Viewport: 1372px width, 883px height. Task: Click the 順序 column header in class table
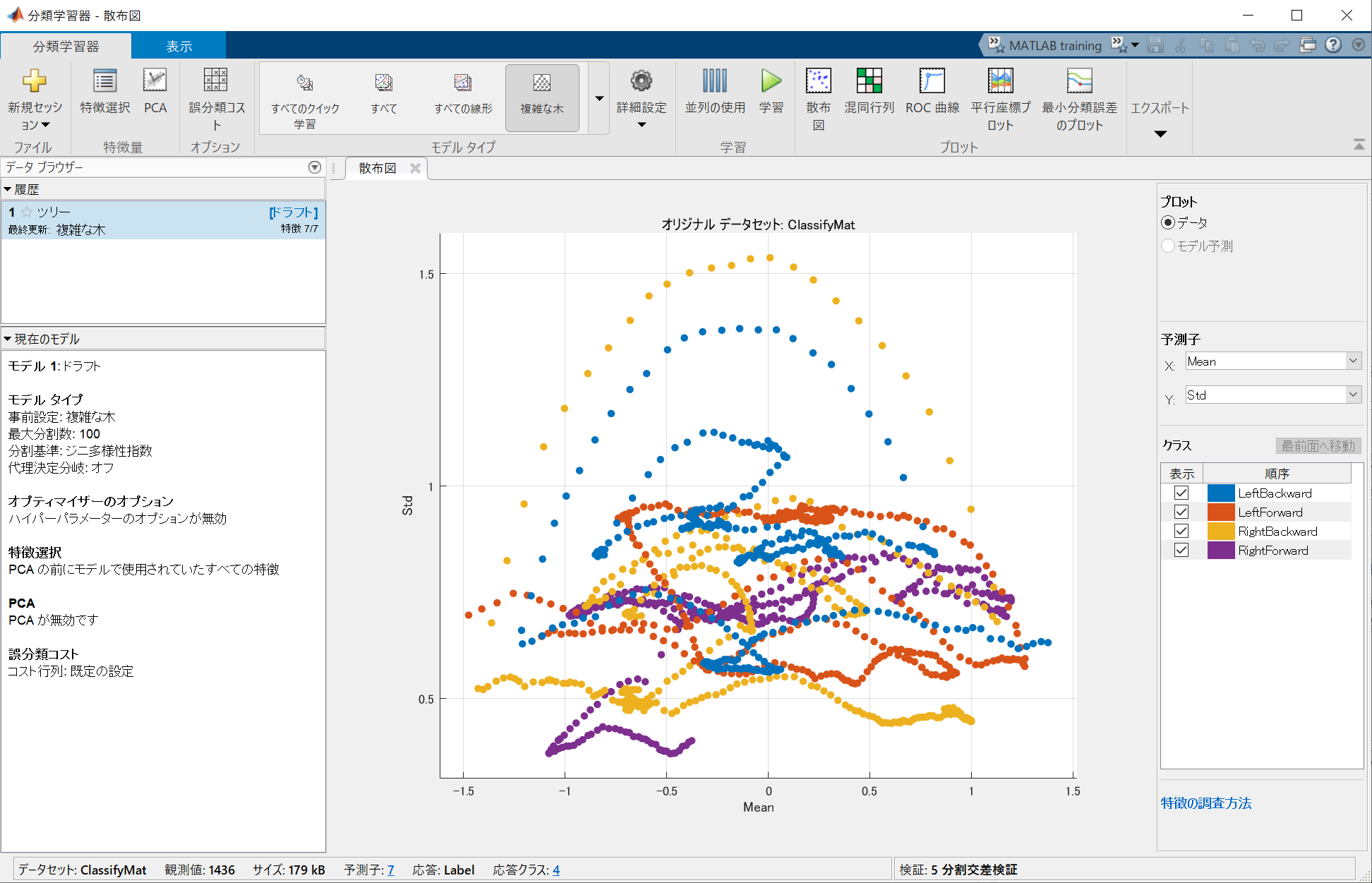tap(1277, 474)
